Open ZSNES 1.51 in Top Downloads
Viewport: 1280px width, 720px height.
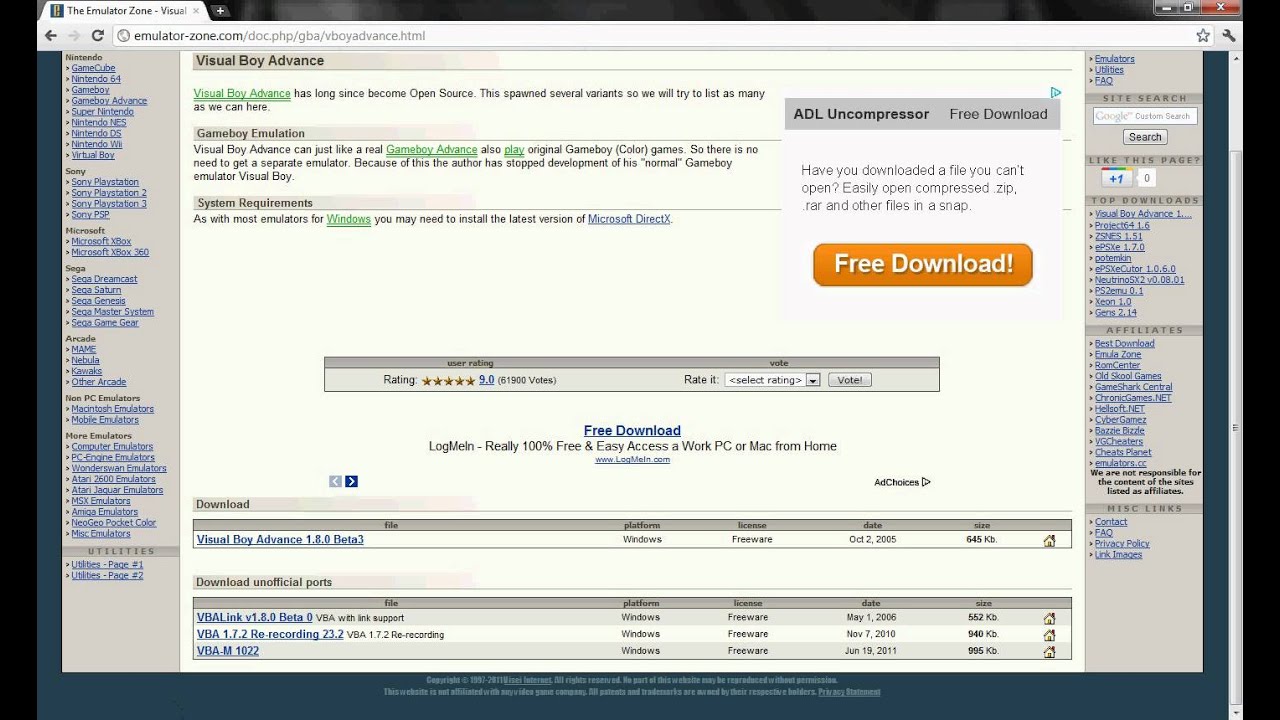point(1118,237)
